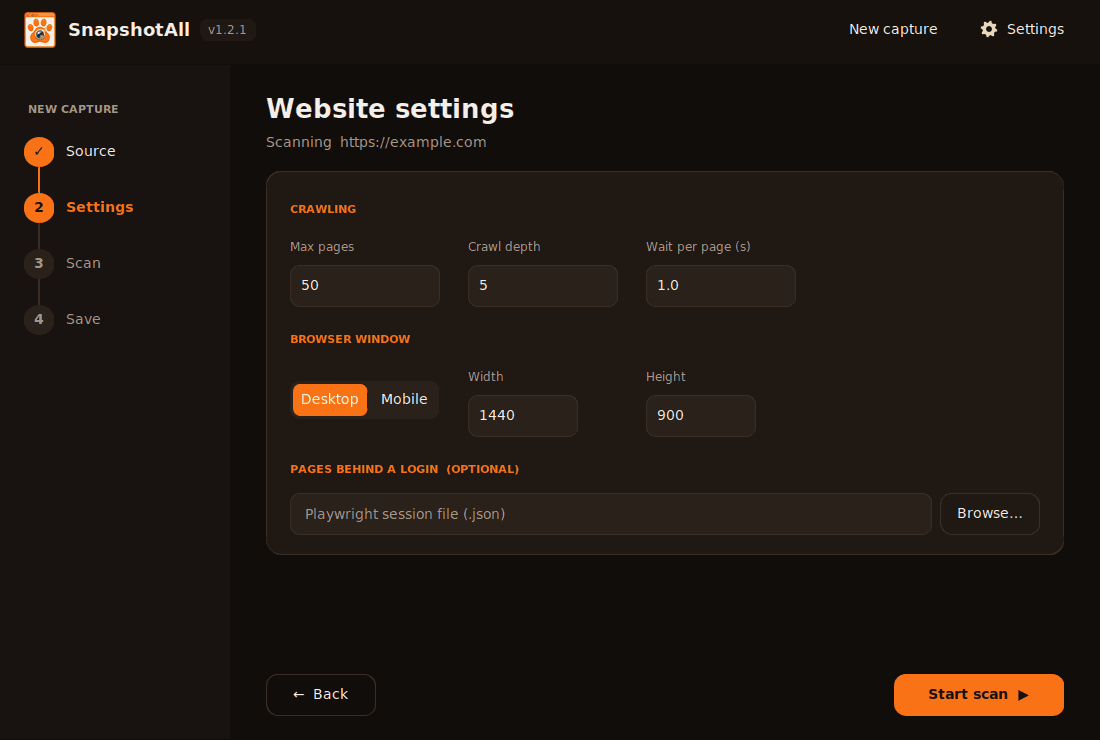
Task: Click the Source step checkmark circle
Action: (39, 152)
